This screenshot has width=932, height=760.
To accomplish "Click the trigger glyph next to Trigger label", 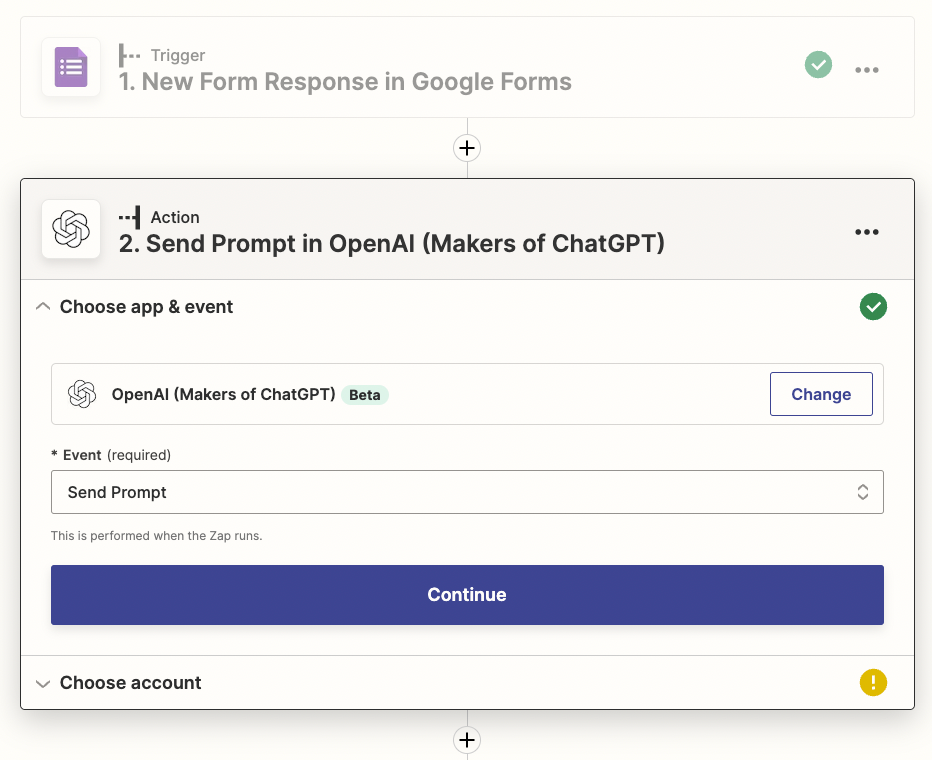I will pos(129,55).
